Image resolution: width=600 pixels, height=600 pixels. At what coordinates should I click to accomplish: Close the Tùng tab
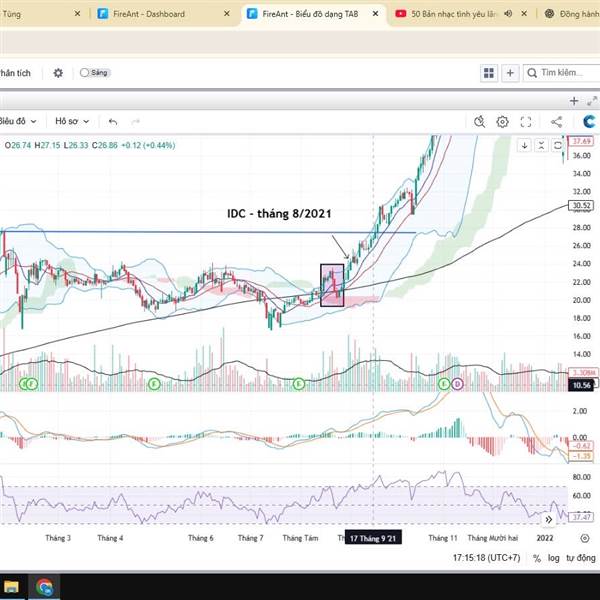click(77, 14)
